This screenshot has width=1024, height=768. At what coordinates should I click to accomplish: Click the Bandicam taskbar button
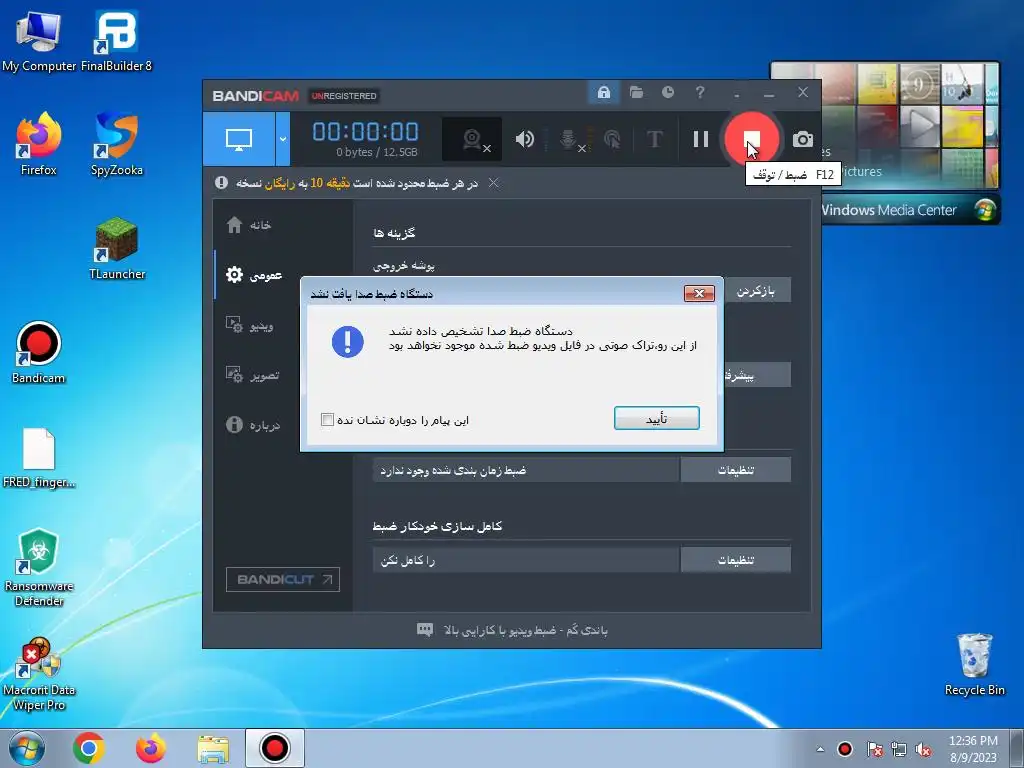(x=275, y=748)
